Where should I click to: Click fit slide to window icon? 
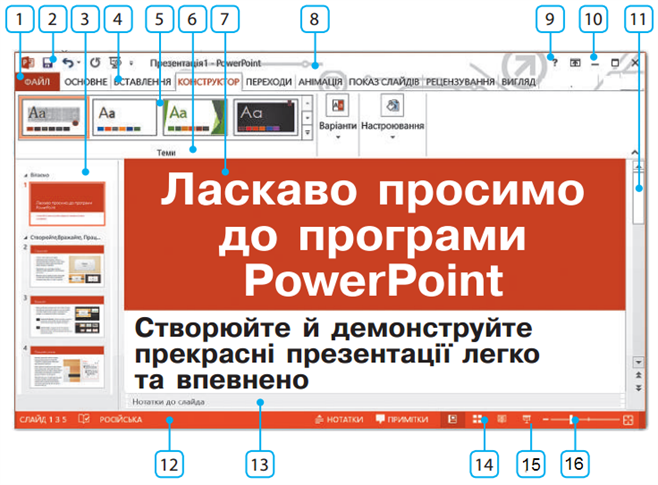click(x=628, y=421)
